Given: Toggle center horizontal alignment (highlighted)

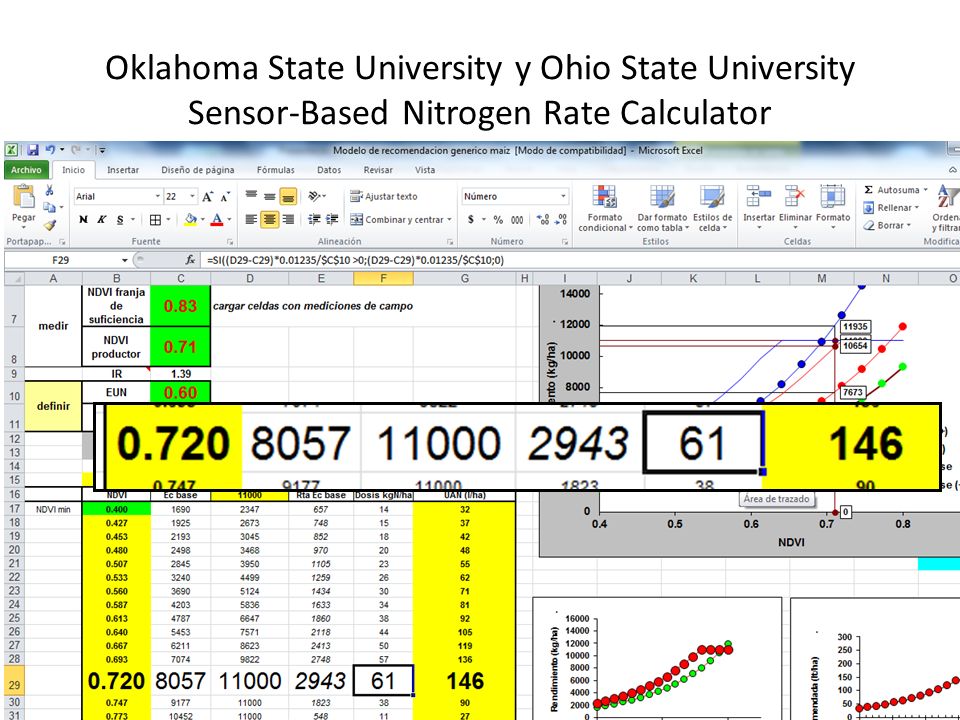Looking at the screenshot, I should coord(269,219).
